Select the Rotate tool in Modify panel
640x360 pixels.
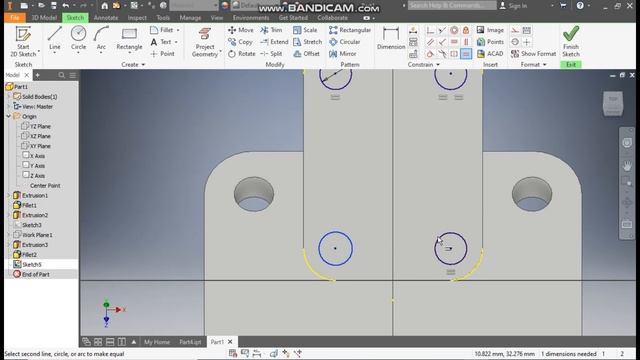(242, 53)
